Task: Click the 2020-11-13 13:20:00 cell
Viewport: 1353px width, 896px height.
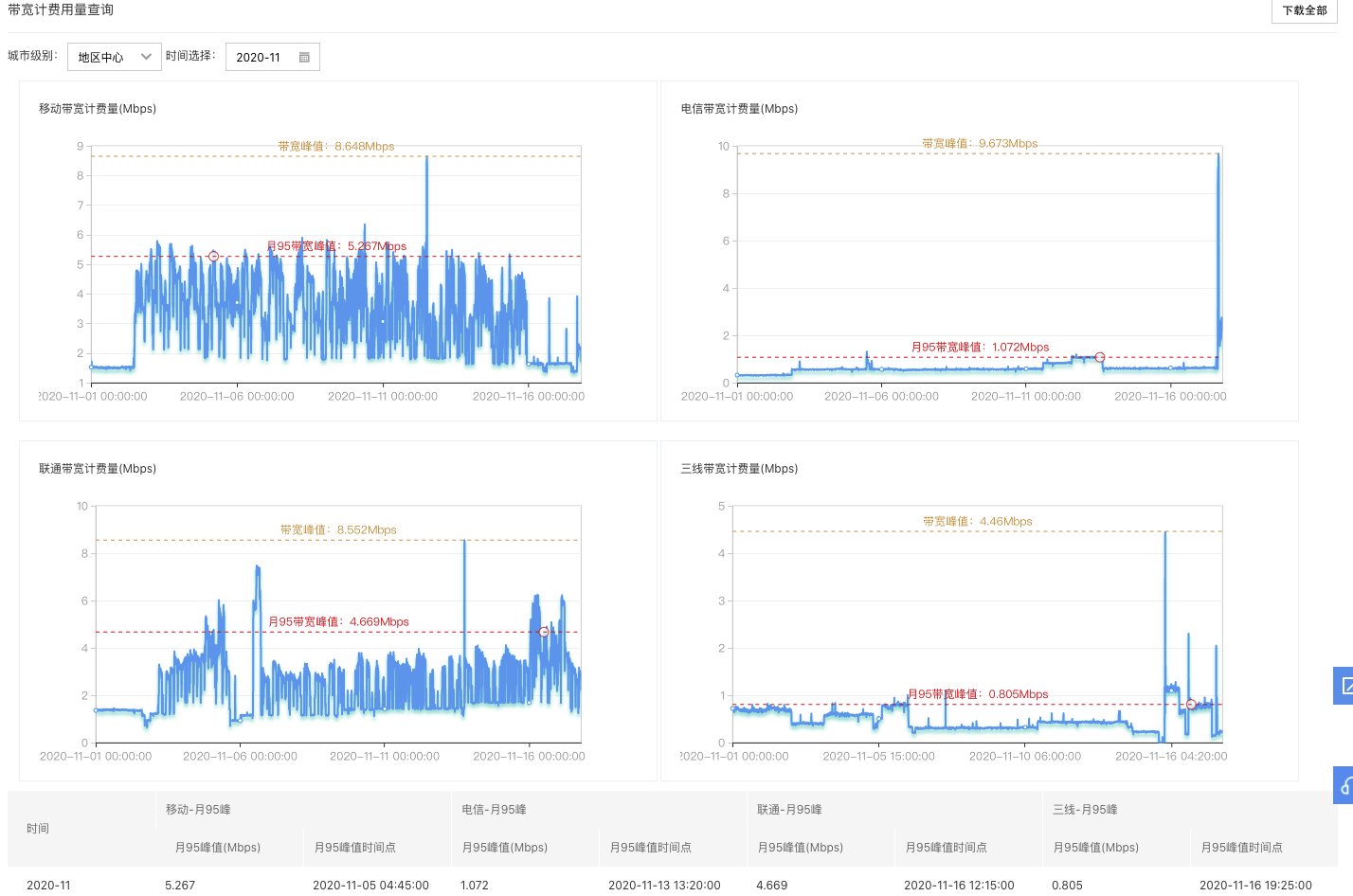Action: pos(664,886)
